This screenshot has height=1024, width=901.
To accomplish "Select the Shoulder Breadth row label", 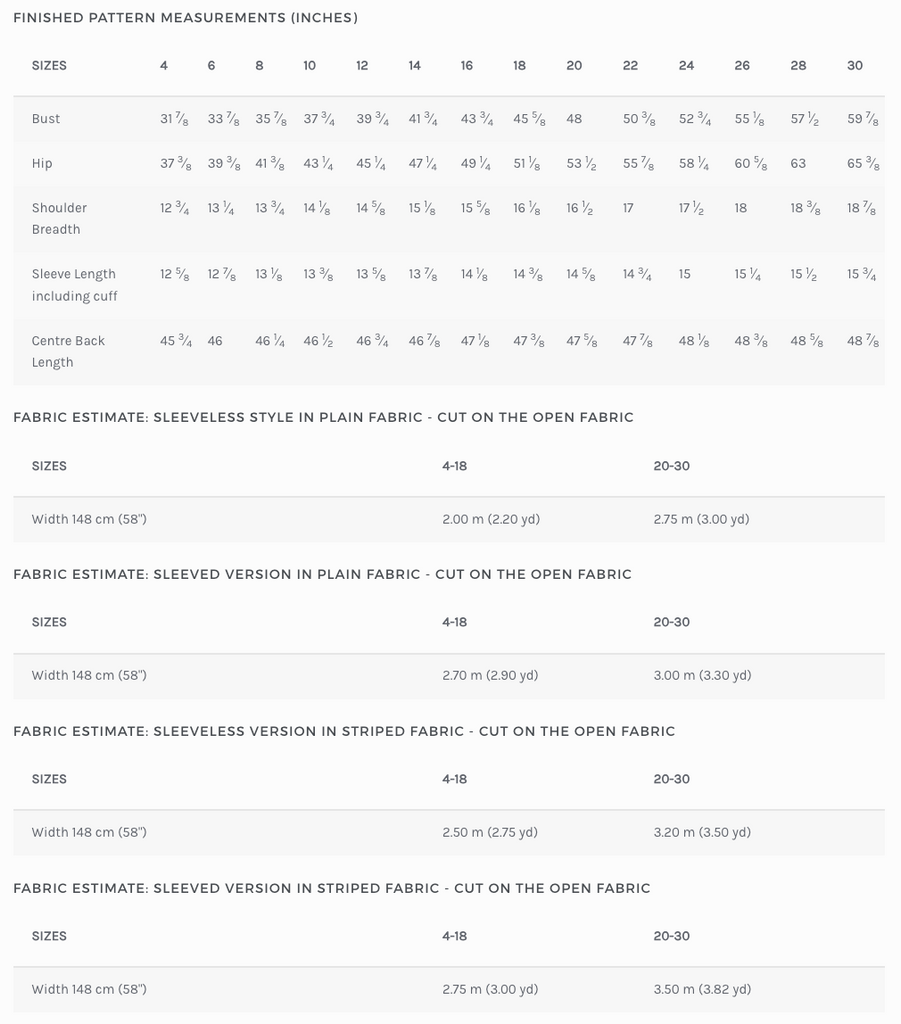I will [x=59, y=218].
